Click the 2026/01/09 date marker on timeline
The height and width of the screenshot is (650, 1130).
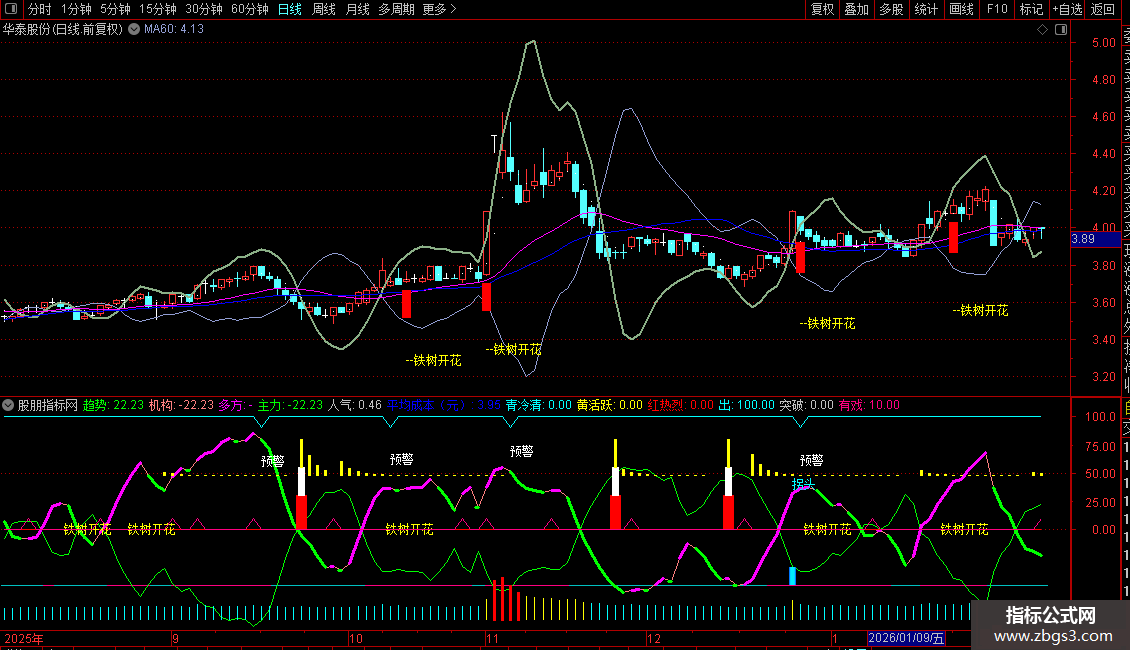pyautogui.click(x=905, y=639)
